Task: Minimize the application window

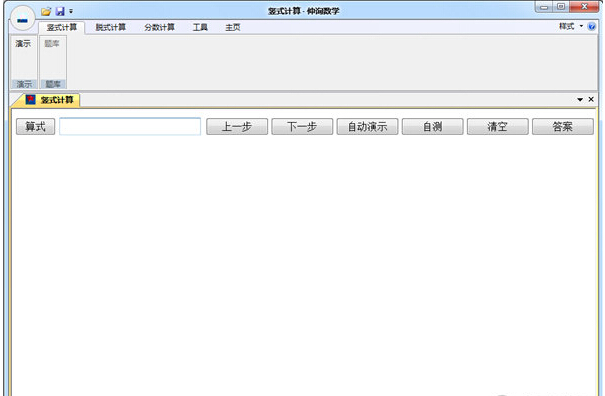Action: pyautogui.click(x=544, y=7)
